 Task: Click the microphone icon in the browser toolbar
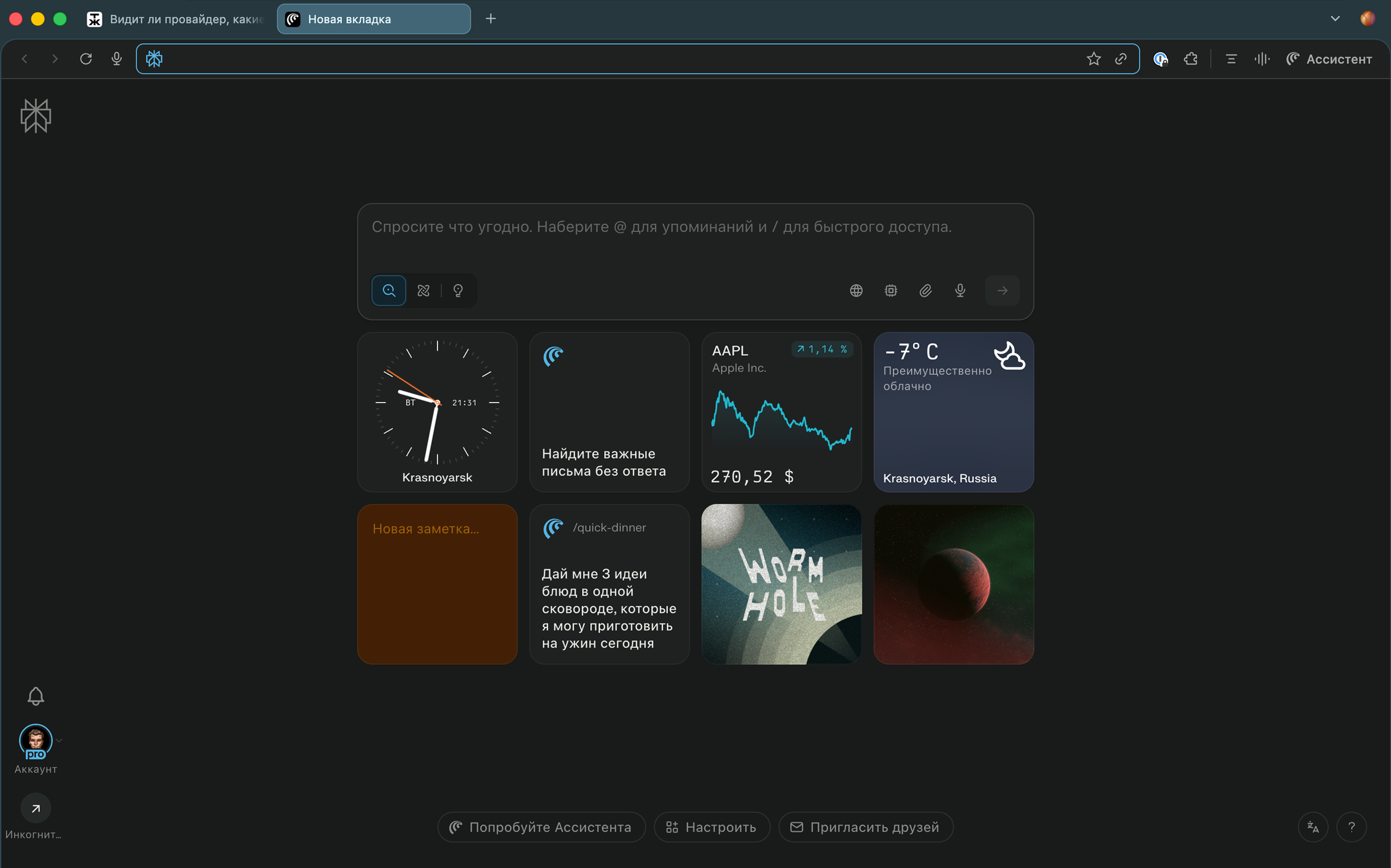(x=116, y=59)
